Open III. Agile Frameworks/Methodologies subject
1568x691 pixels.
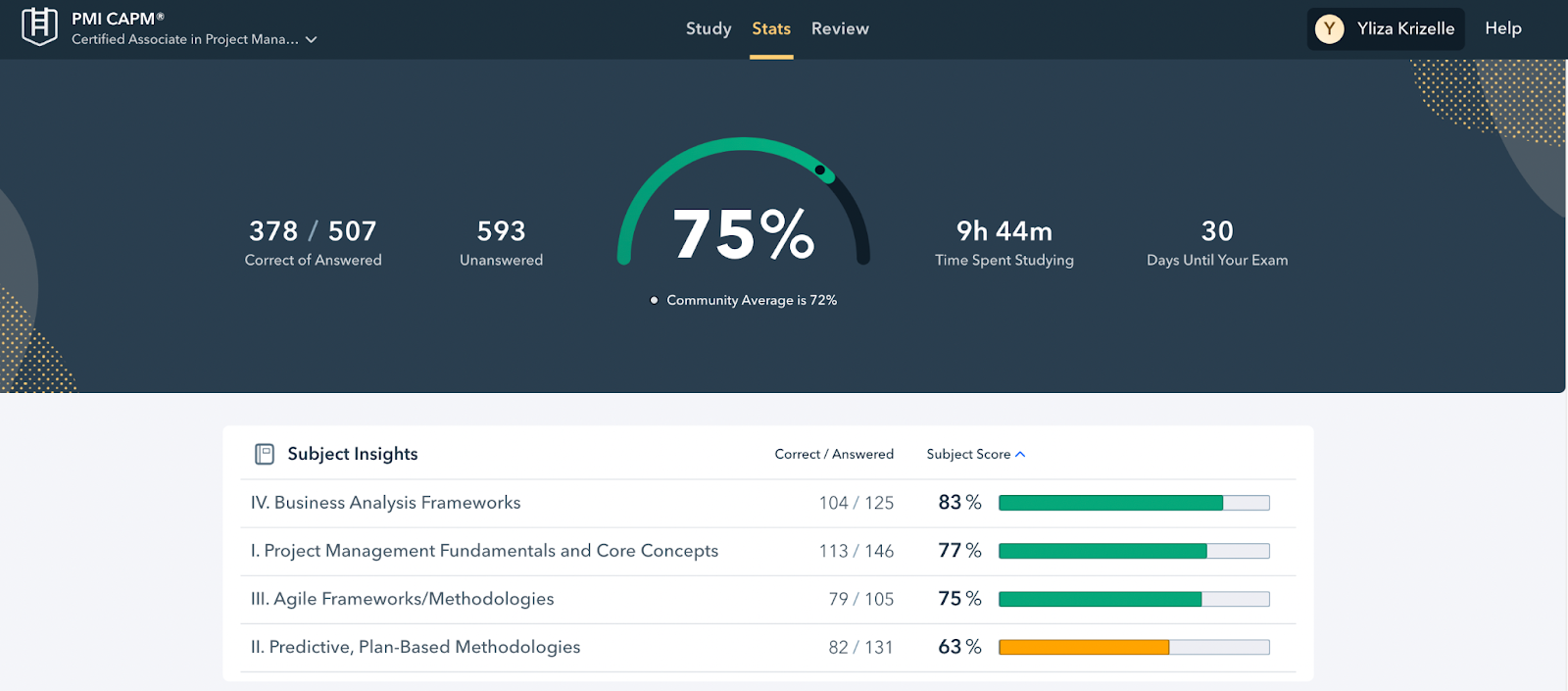tap(403, 599)
